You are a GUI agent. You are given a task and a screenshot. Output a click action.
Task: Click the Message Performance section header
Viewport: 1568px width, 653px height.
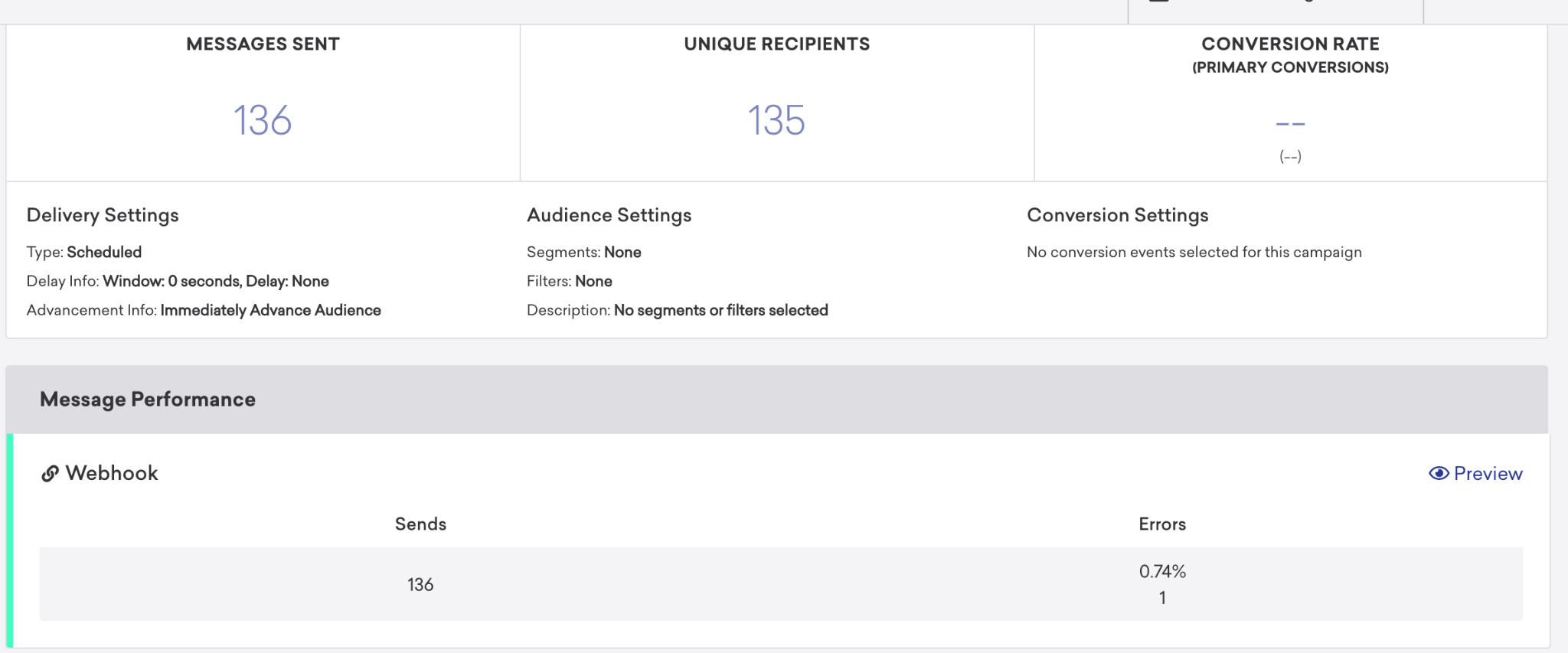pyautogui.click(x=148, y=400)
